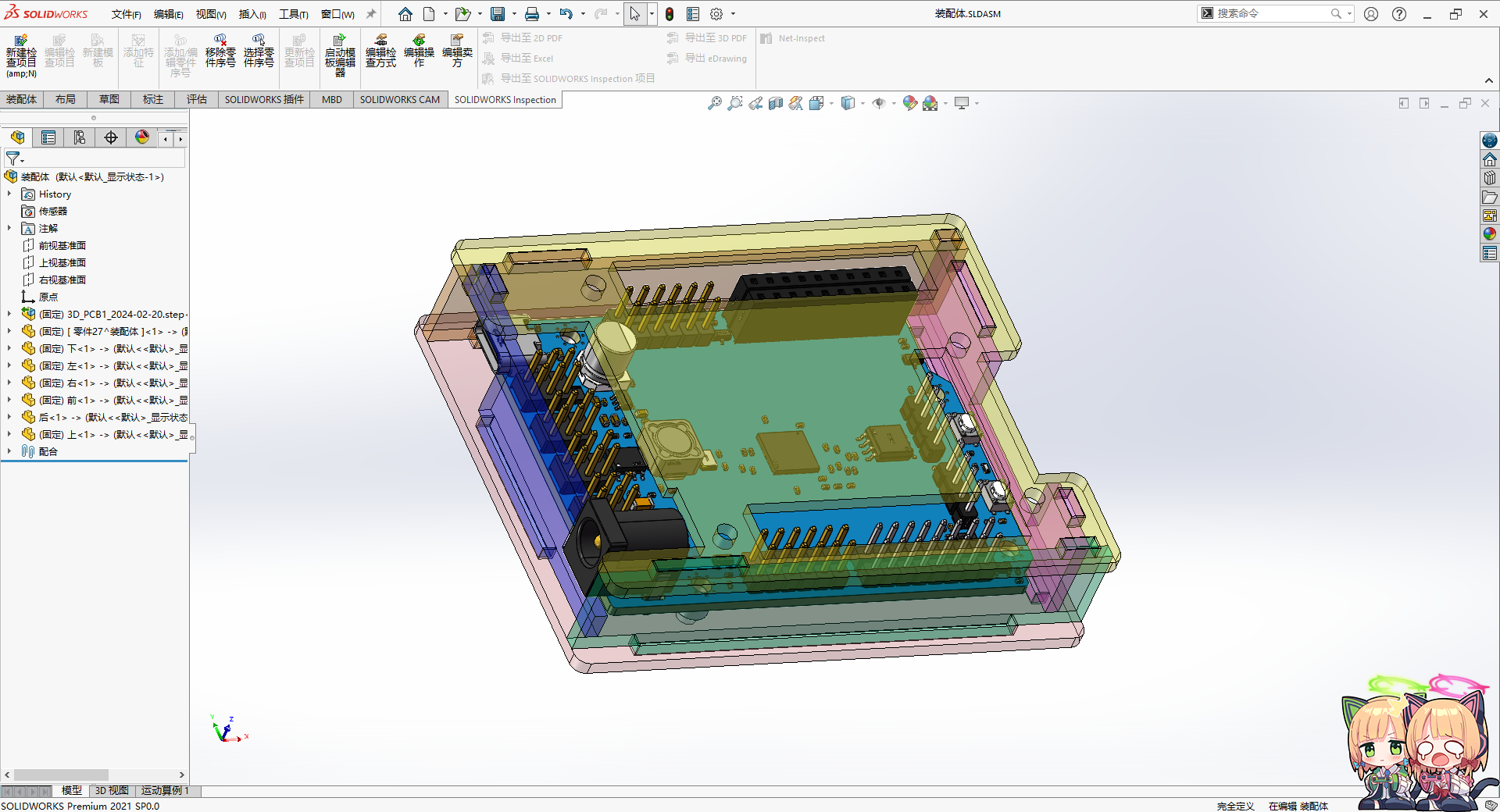Open Hide/Show Items eye icon
The height and width of the screenshot is (812, 1500).
pyautogui.click(x=879, y=103)
